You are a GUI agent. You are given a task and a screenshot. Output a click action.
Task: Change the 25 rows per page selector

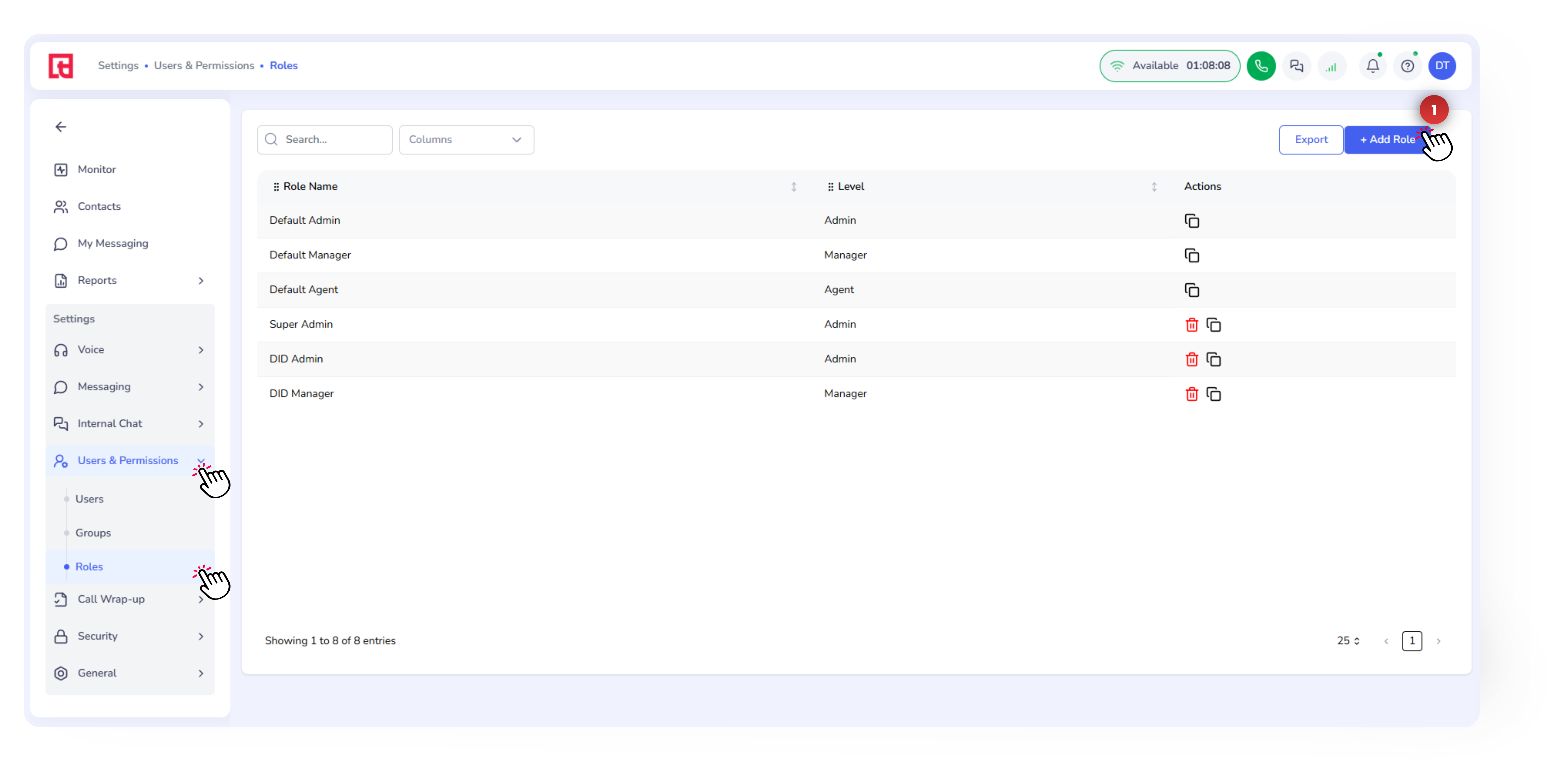pyautogui.click(x=1348, y=640)
